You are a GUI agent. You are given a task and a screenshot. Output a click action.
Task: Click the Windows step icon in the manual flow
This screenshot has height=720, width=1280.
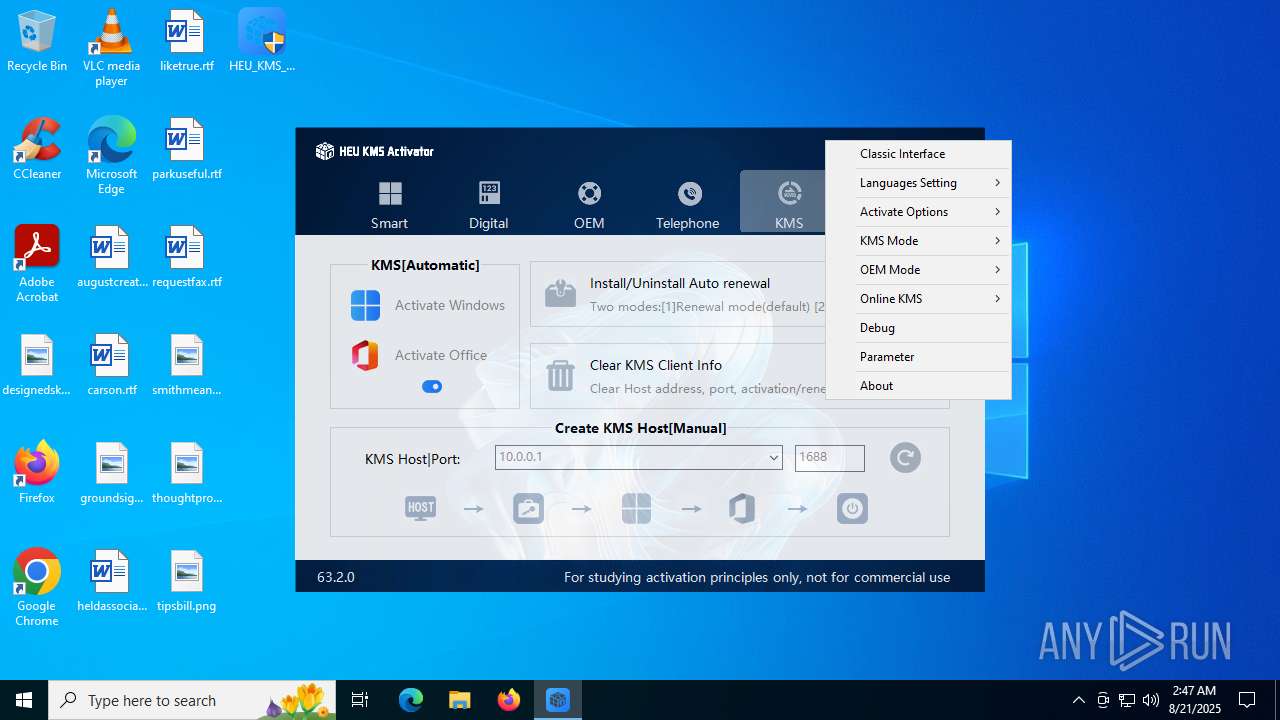636,508
